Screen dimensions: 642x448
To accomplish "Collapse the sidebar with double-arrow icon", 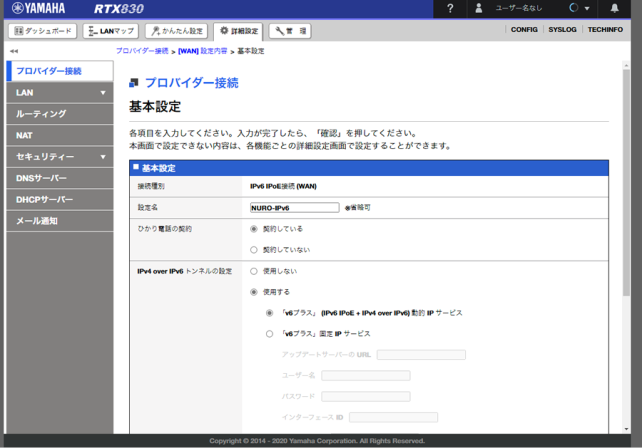I will [x=13, y=50].
